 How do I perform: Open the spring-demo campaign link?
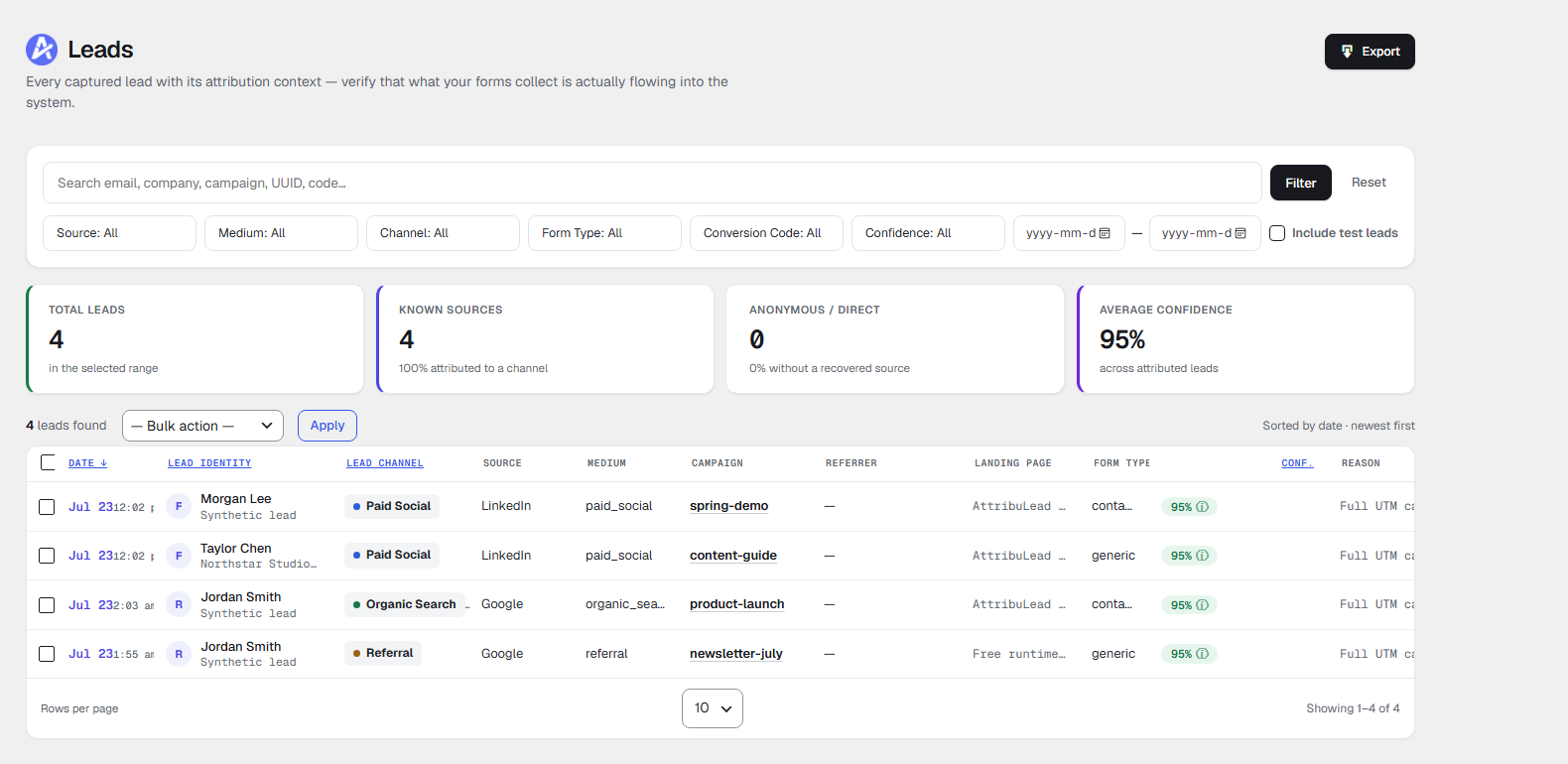[x=729, y=506]
